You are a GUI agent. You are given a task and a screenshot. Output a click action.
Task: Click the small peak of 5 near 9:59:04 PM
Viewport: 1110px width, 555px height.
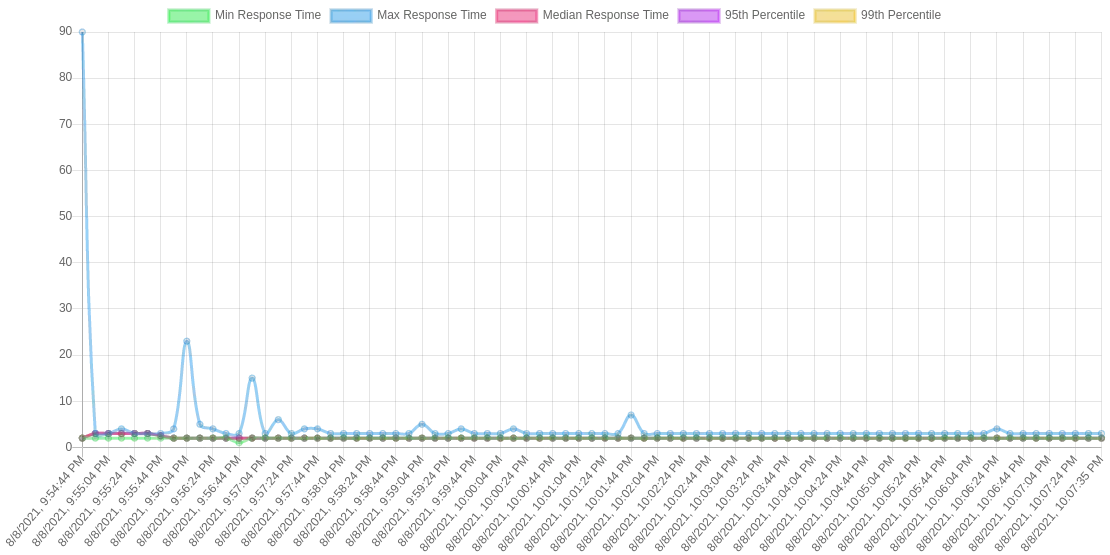422,424
